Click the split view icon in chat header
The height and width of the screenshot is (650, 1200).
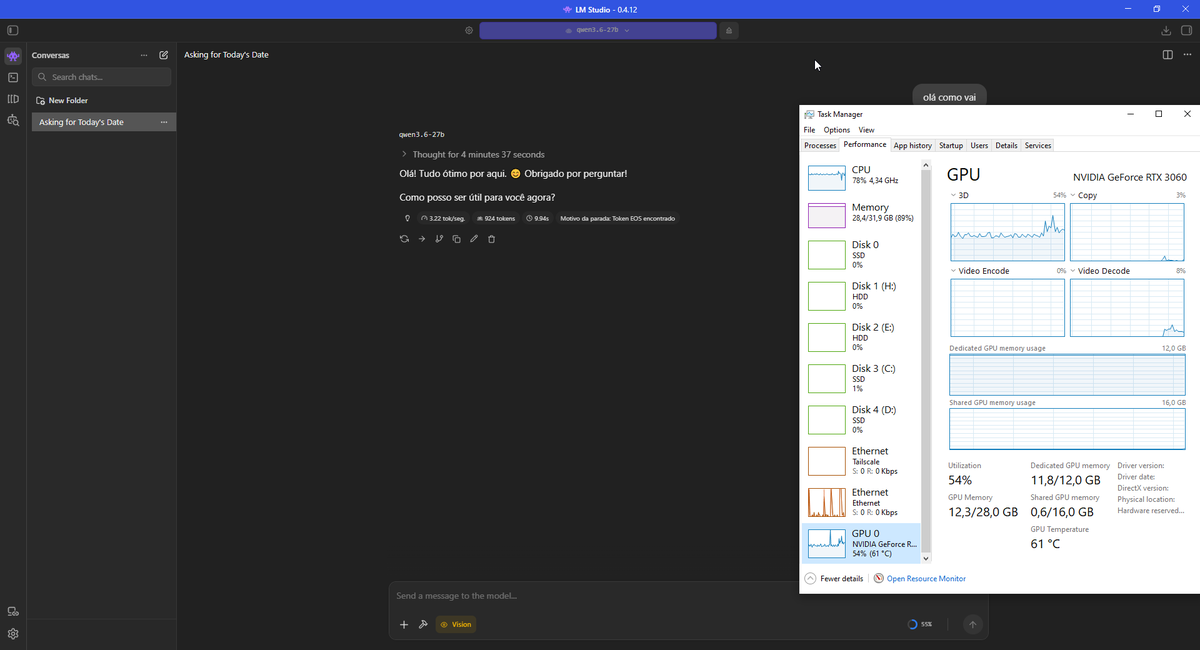coord(1168,55)
